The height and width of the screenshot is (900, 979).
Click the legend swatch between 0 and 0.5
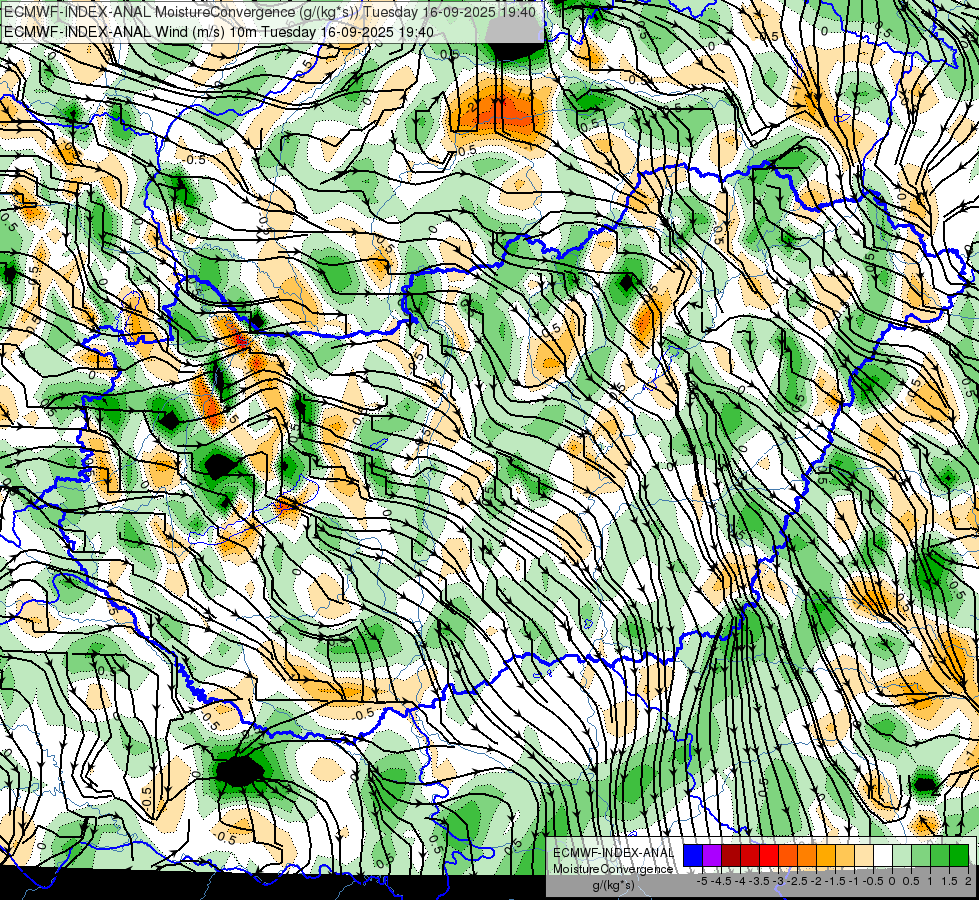coord(902,856)
